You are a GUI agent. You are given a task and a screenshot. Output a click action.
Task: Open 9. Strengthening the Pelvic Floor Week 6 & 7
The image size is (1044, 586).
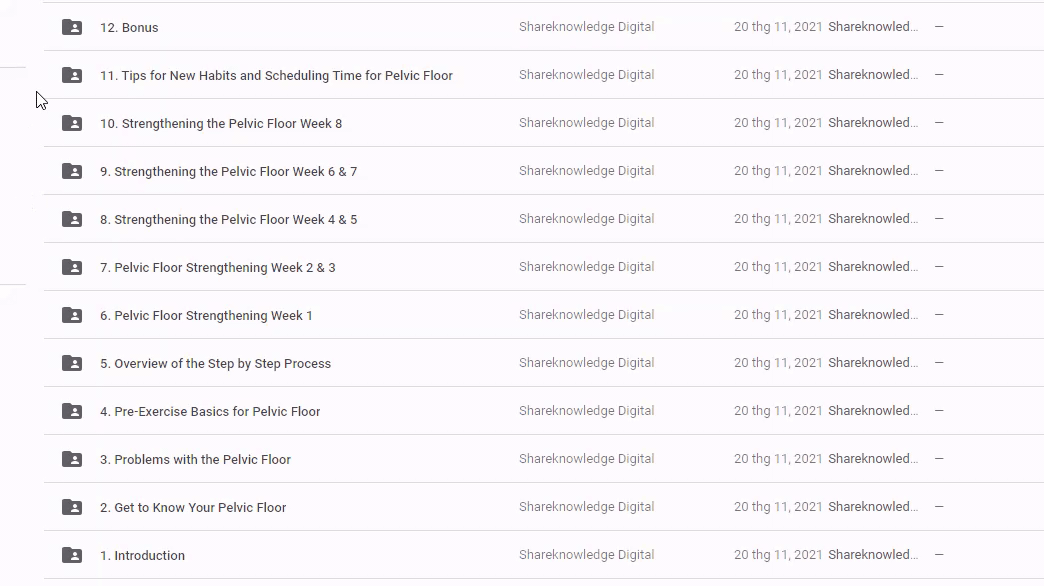click(228, 171)
